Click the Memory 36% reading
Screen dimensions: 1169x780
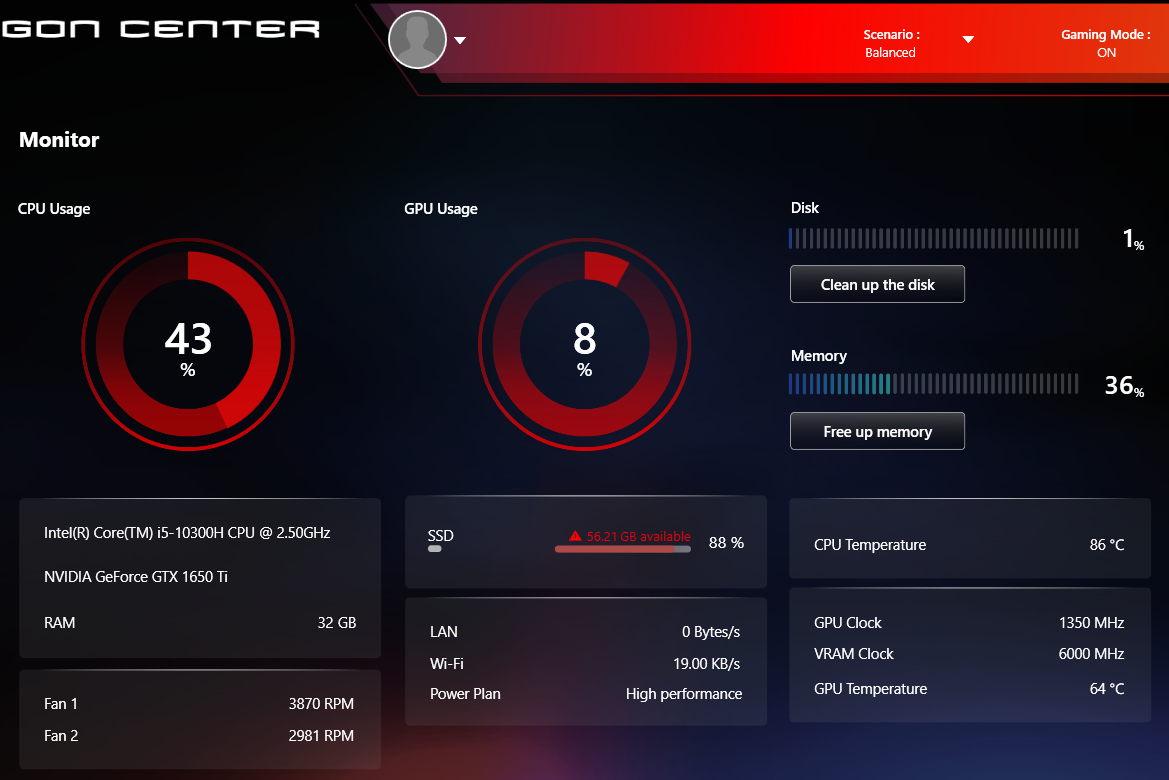coord(1124,386)
